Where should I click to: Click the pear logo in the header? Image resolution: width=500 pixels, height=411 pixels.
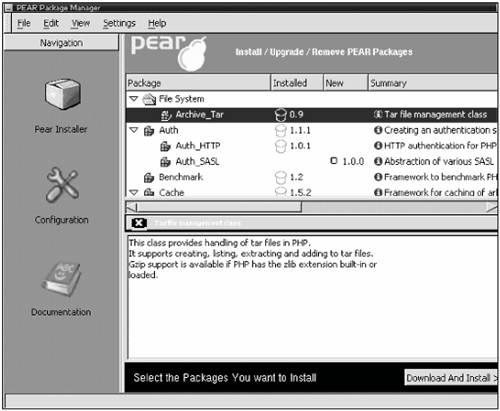point(169,53)
